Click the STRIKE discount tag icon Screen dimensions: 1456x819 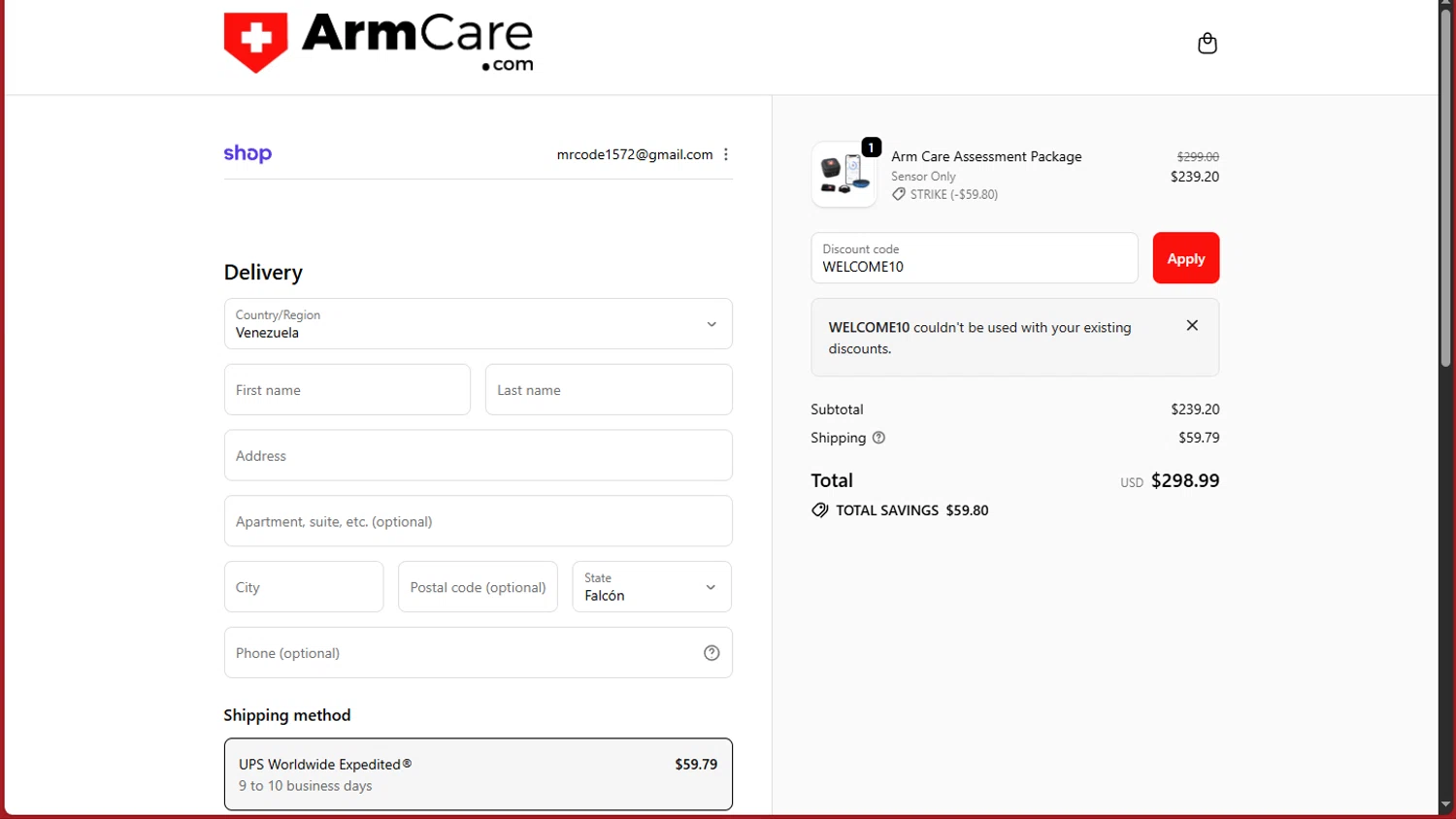click(x=899, y=194)
